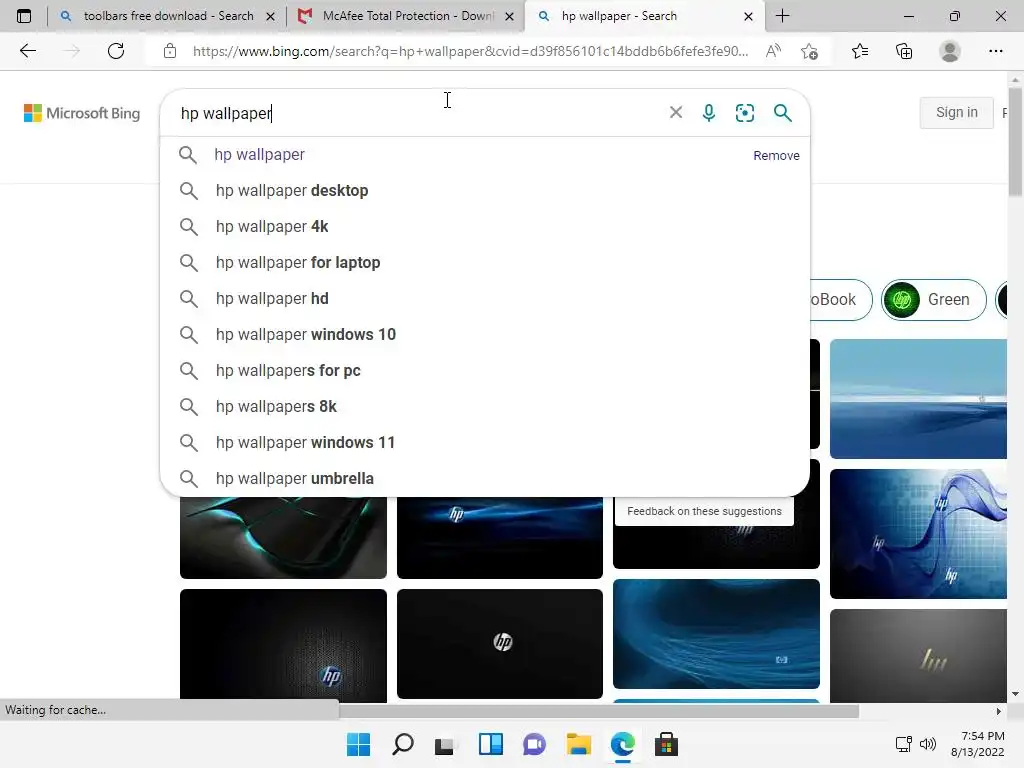This screenshot has height=768, width=1024.
Task: Filter images by Green chip
Action: coord(933,300)
